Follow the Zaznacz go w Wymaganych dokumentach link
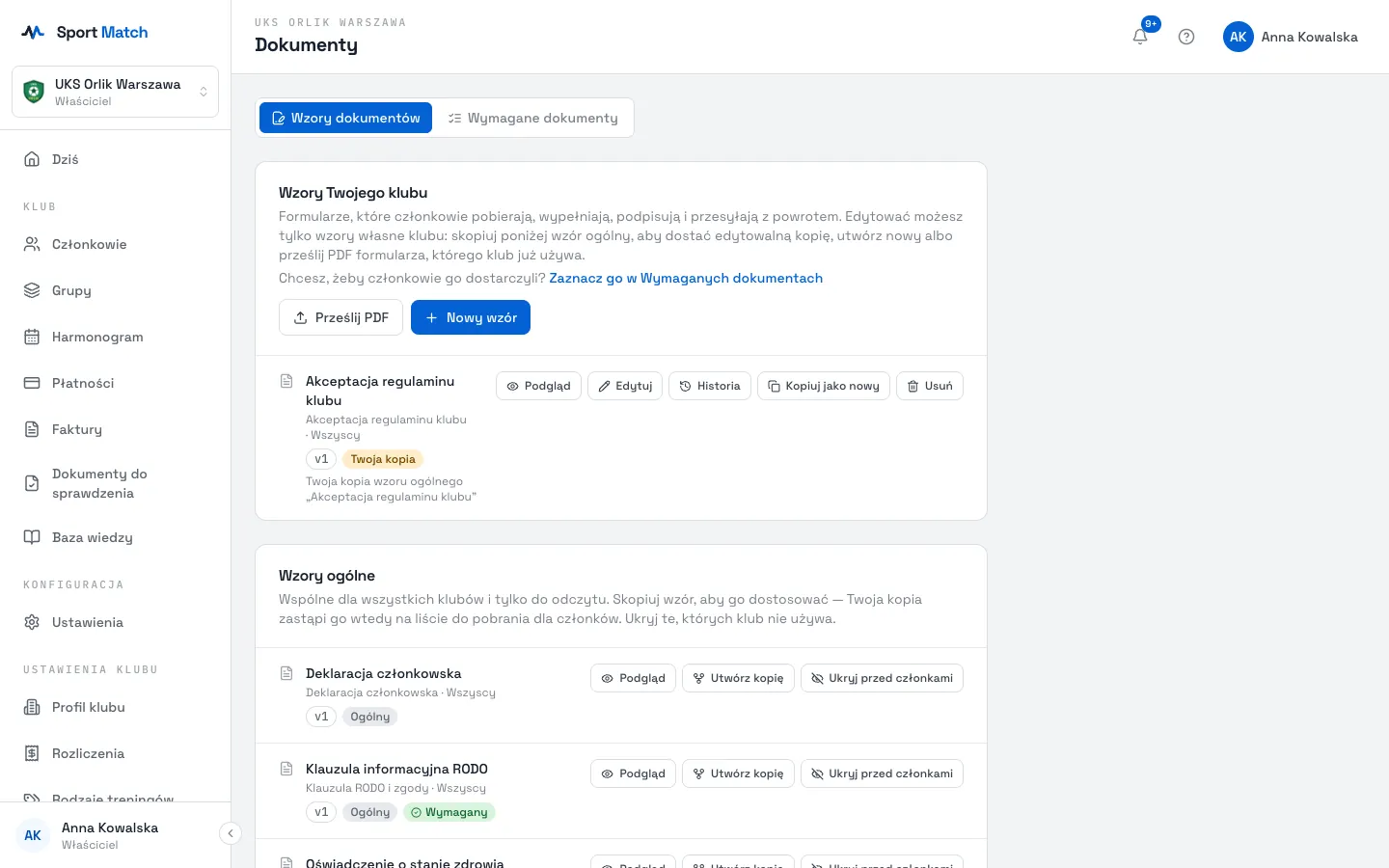 click(x=686, y=278)
